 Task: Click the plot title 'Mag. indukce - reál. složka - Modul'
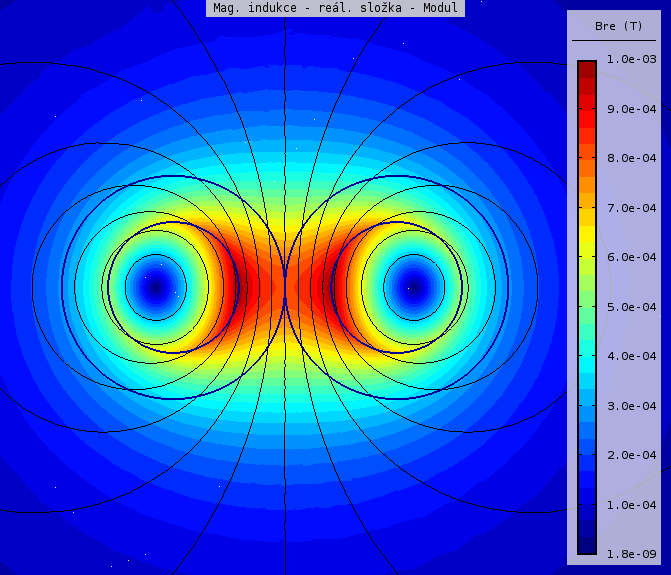point(335,8)
